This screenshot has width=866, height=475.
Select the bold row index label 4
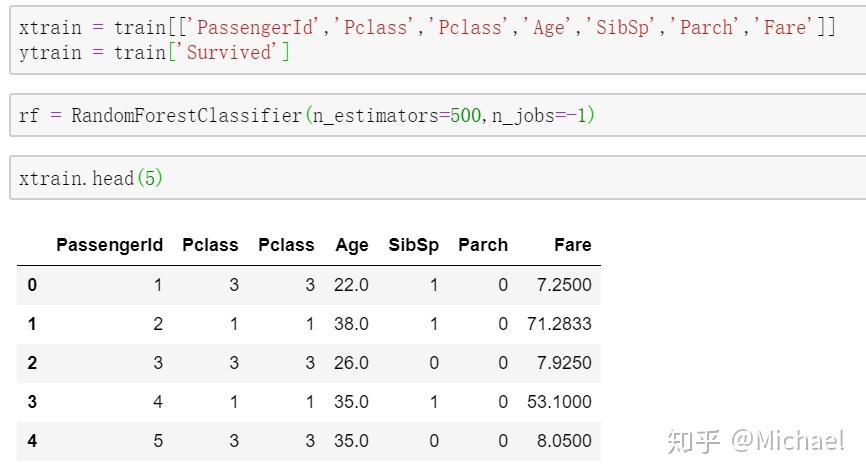point(32,441)
